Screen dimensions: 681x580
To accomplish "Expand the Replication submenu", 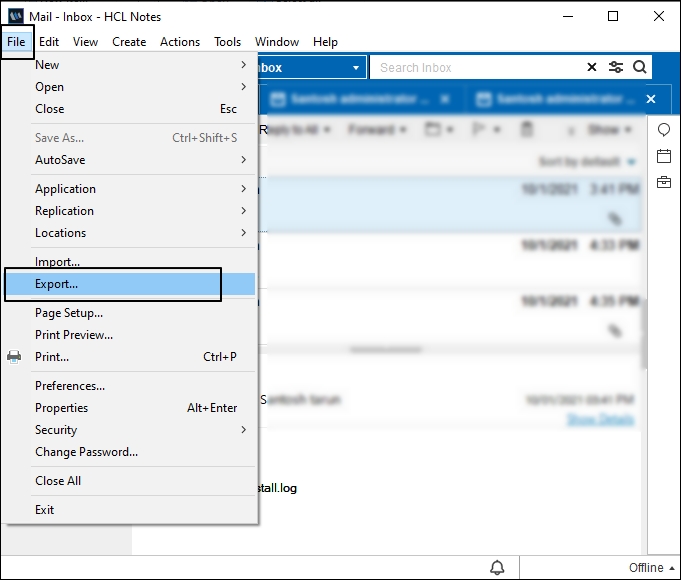I will pos(143,211).
